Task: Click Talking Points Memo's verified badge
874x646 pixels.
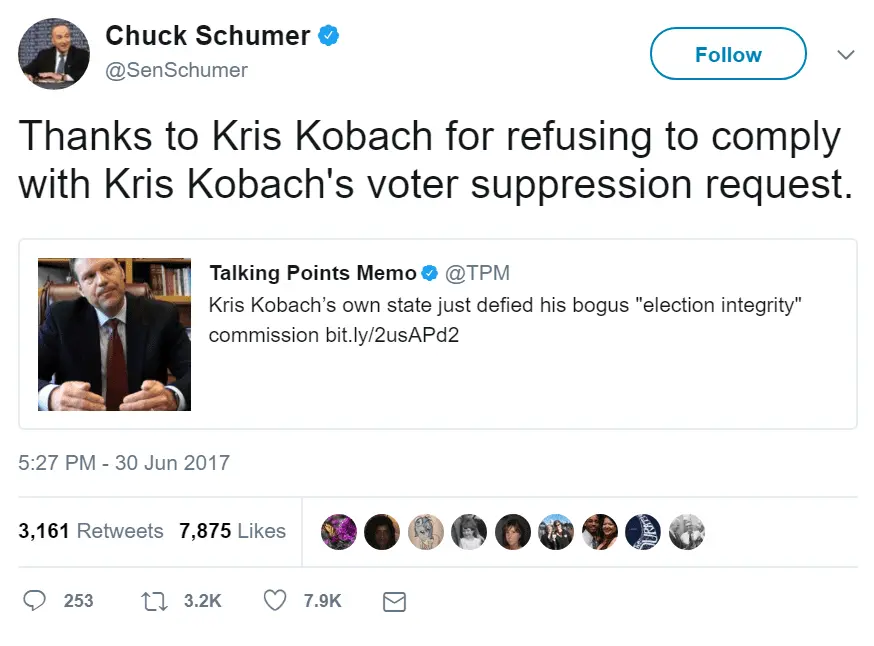Action: 429,273
